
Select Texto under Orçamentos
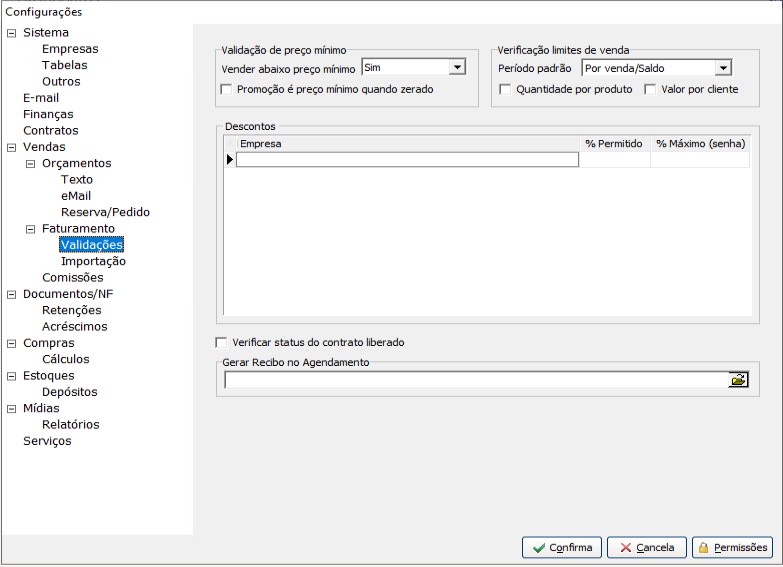click(77, 179)
